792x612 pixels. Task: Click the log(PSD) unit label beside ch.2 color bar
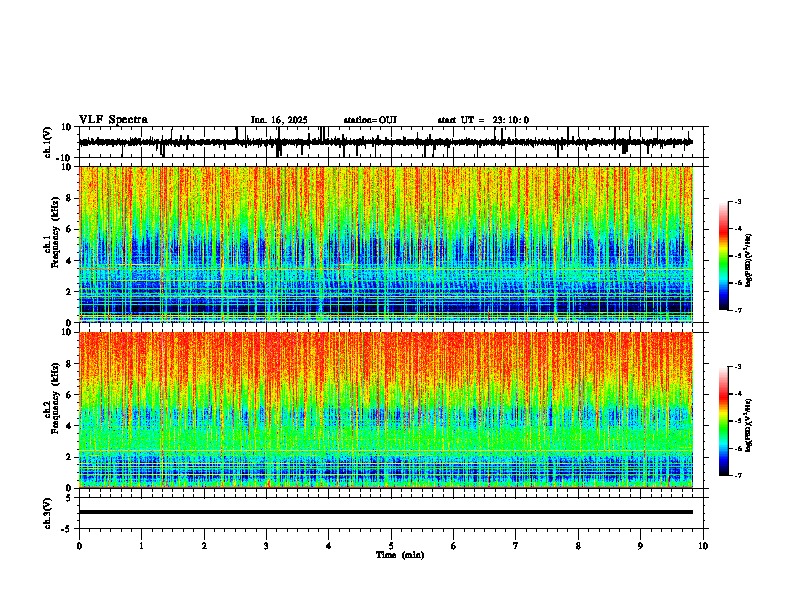tap(749, 425)
